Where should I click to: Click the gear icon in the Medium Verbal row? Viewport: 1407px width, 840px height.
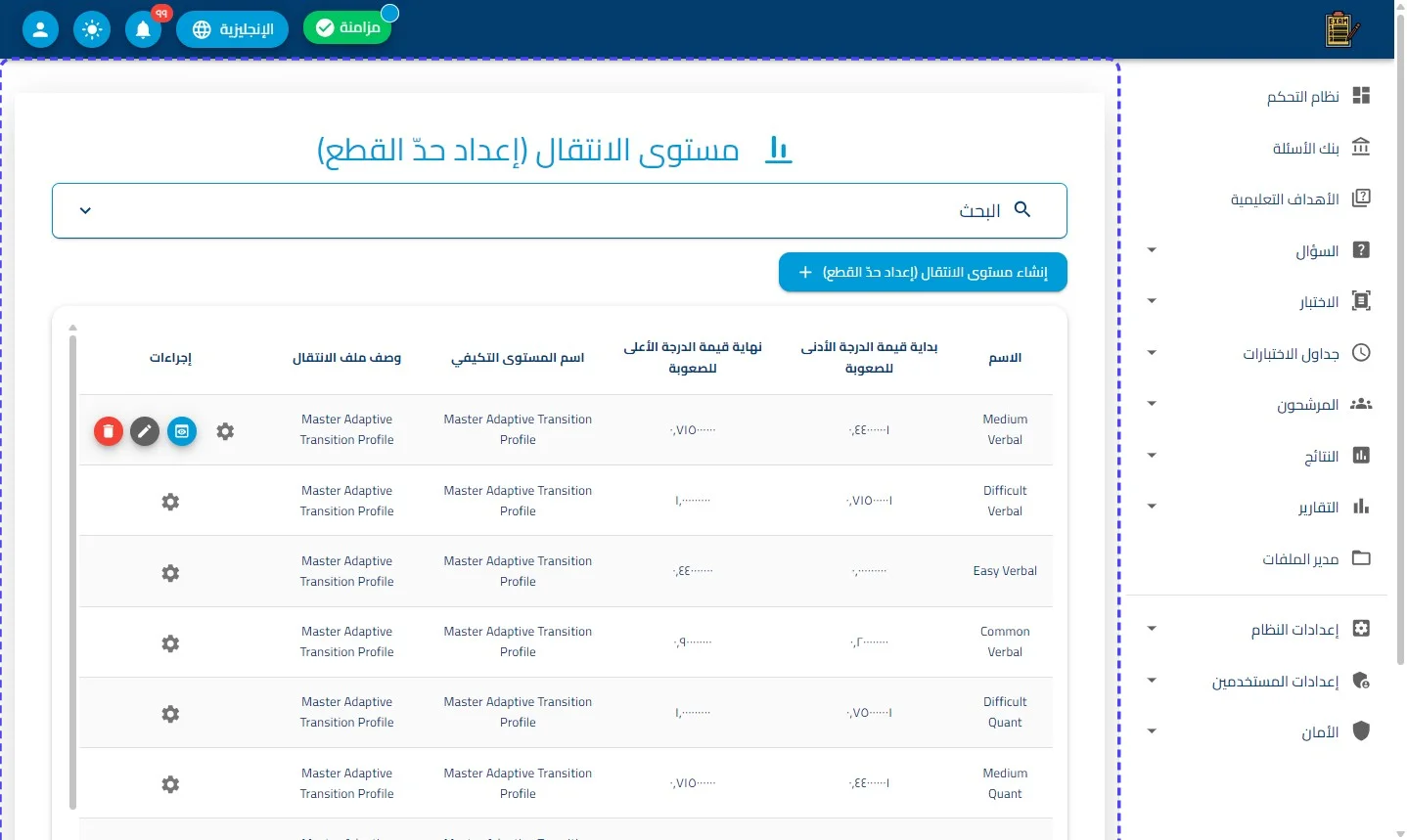225,431
